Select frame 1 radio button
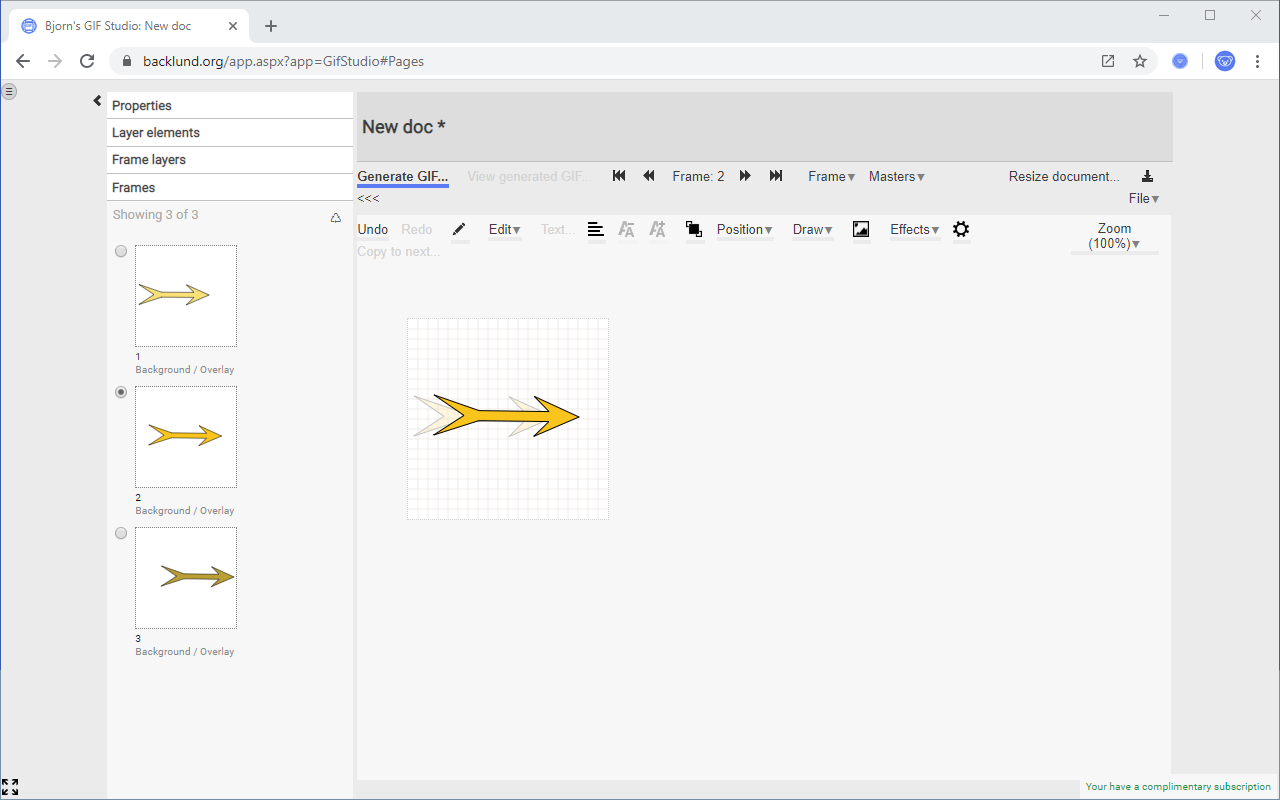Viewport: 1280px width, 800px height. coord(121,251)
